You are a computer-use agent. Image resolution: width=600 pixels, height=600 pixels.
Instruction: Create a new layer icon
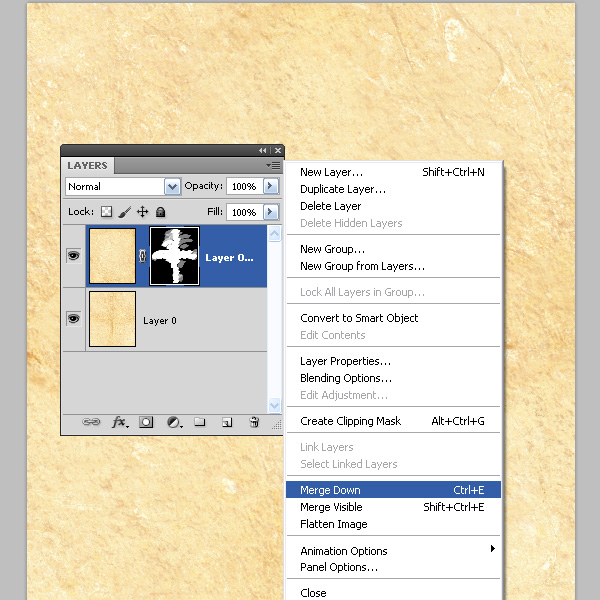pos(227,422)
